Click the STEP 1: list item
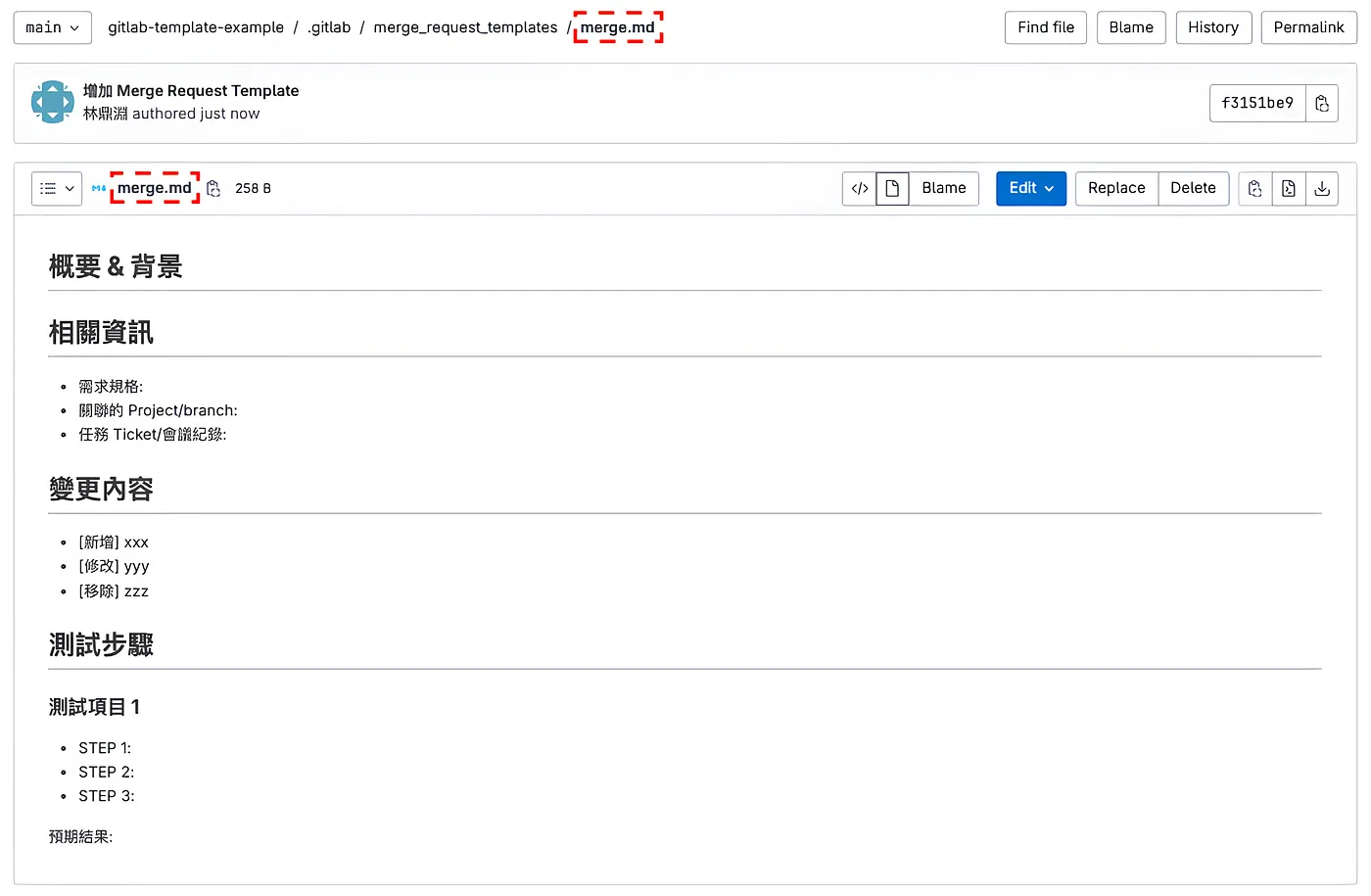Image resolution: width=1371 pixels, height=896 pixels. click(x=105, y=748)
